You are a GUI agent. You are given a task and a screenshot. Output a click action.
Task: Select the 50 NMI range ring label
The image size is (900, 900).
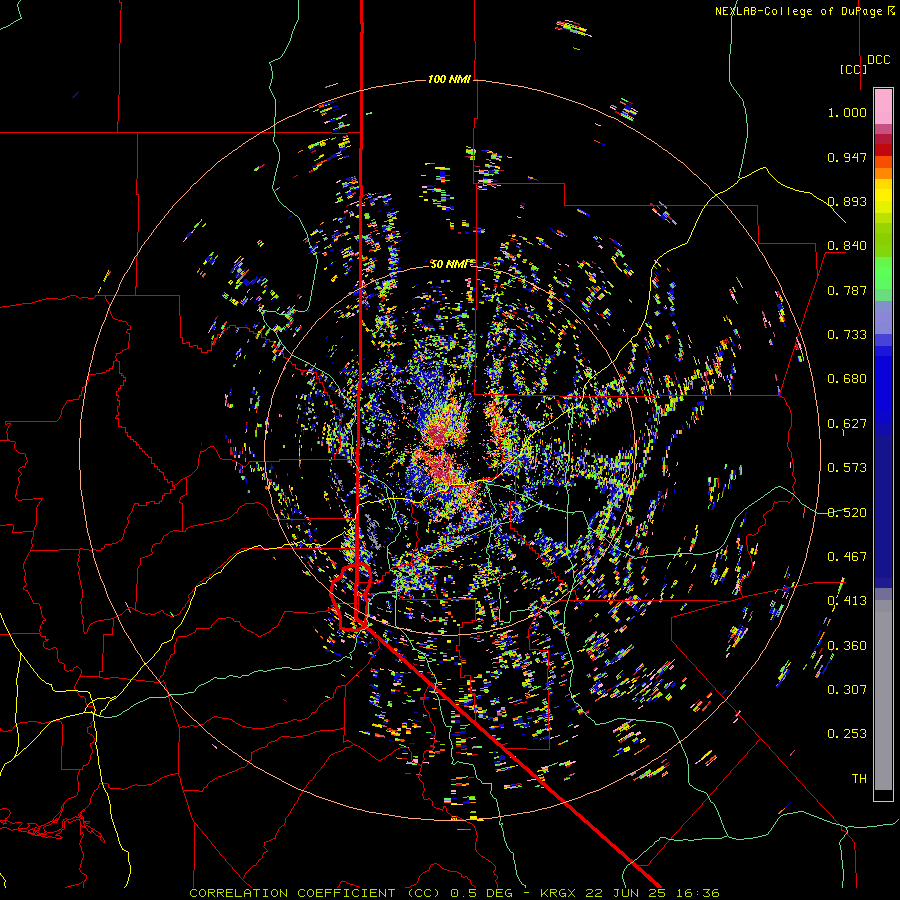[x=449, y=264]
